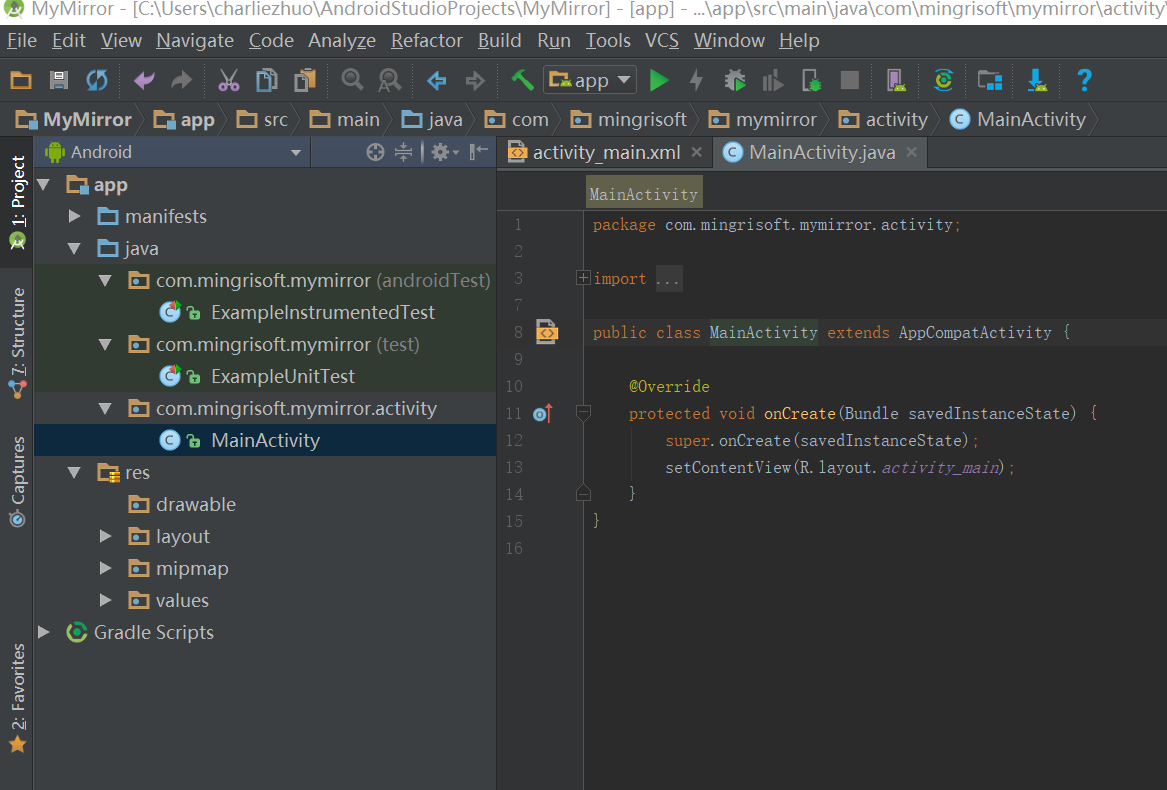This screenshot has height=790, width=1167.
Task: Click the Synchronize toolbar icon
Action: (97, 80)
